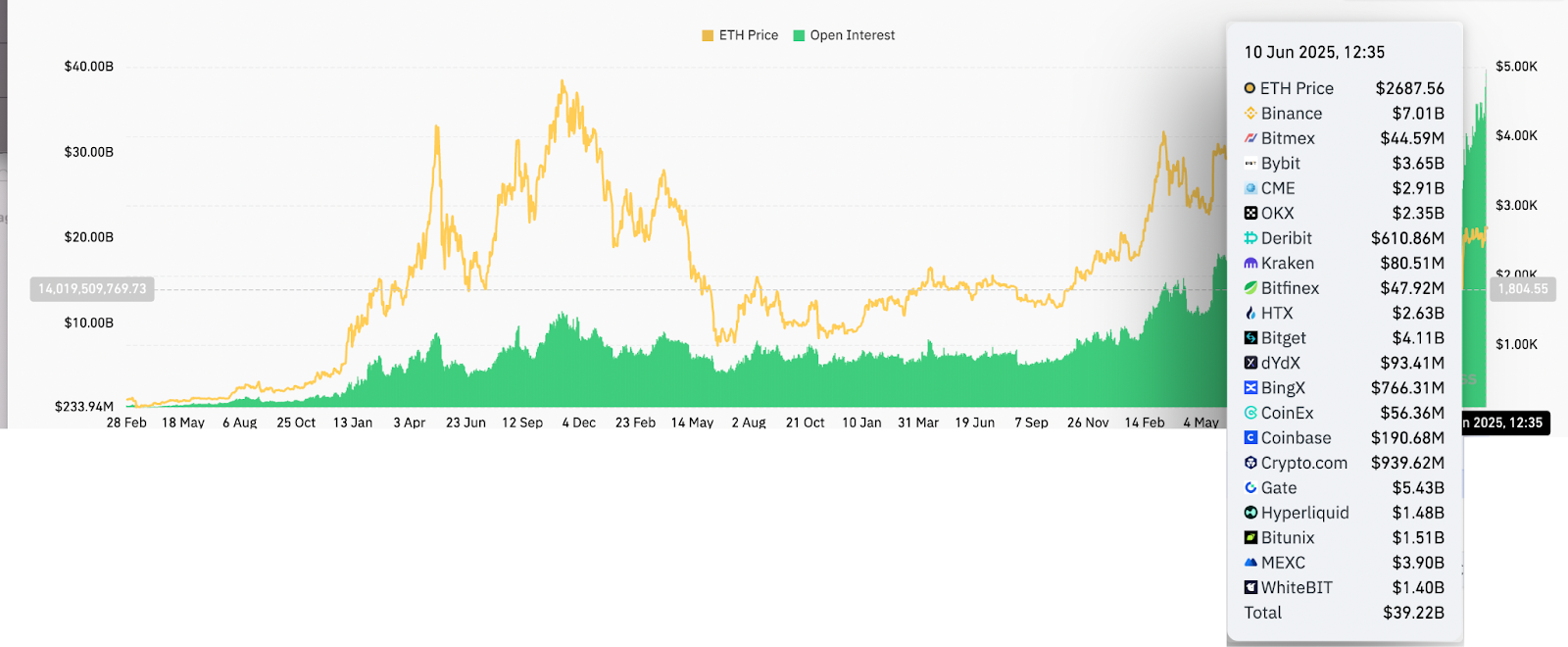Click the BingX exchange icon

click(1250, 388)
